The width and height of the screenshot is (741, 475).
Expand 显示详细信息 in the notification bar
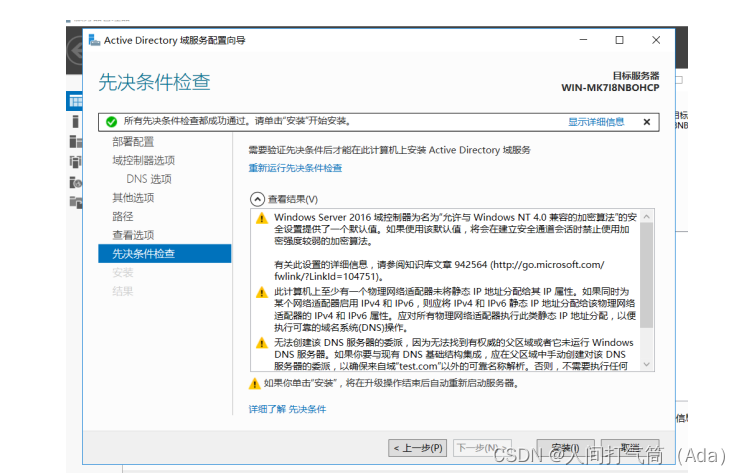click(x=596, y=122)
